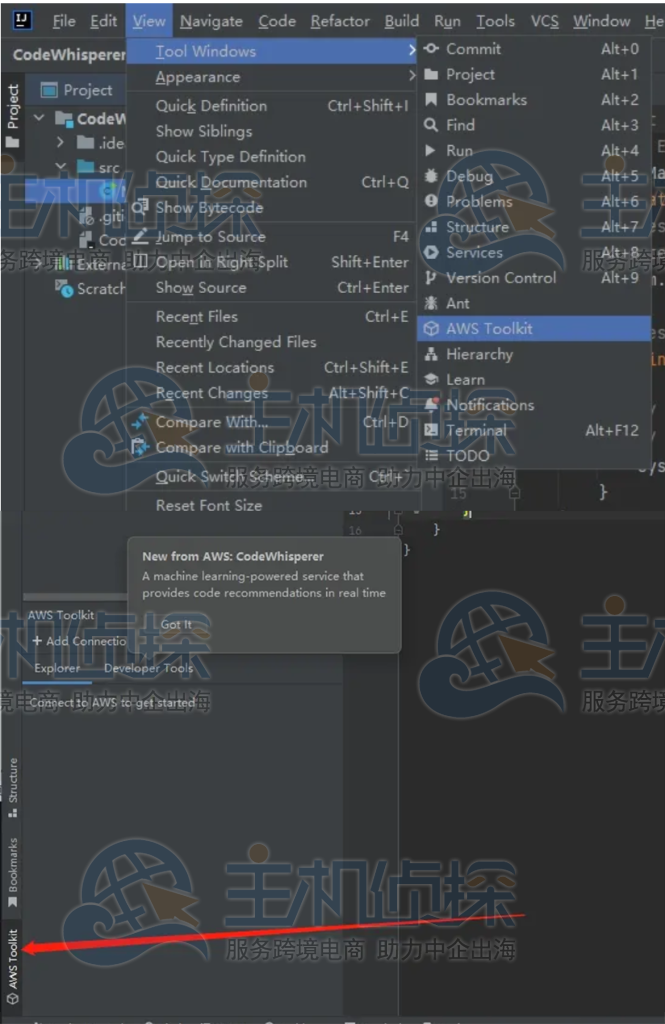
Task: Click the Bookmarks ribbon icon in submenu
Action: 431,99
